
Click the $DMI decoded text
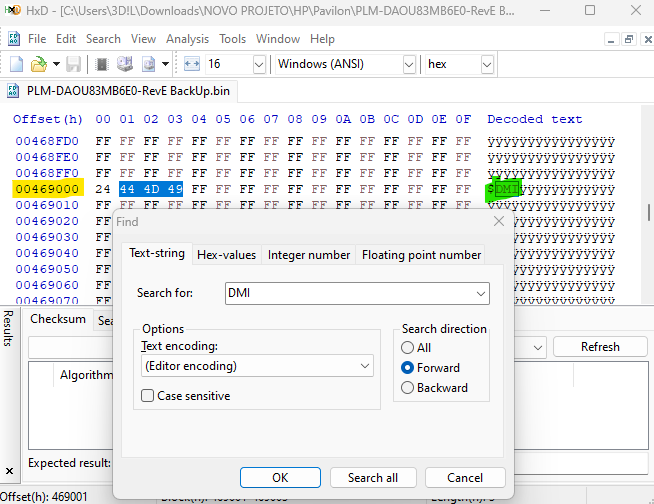(x=504, y=189)
